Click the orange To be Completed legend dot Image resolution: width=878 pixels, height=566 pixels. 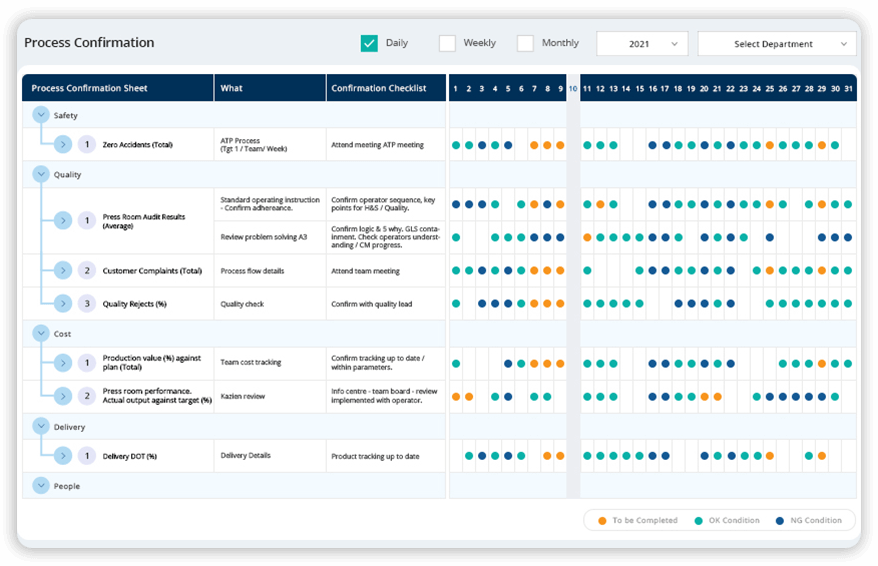[x=602, y=521]
